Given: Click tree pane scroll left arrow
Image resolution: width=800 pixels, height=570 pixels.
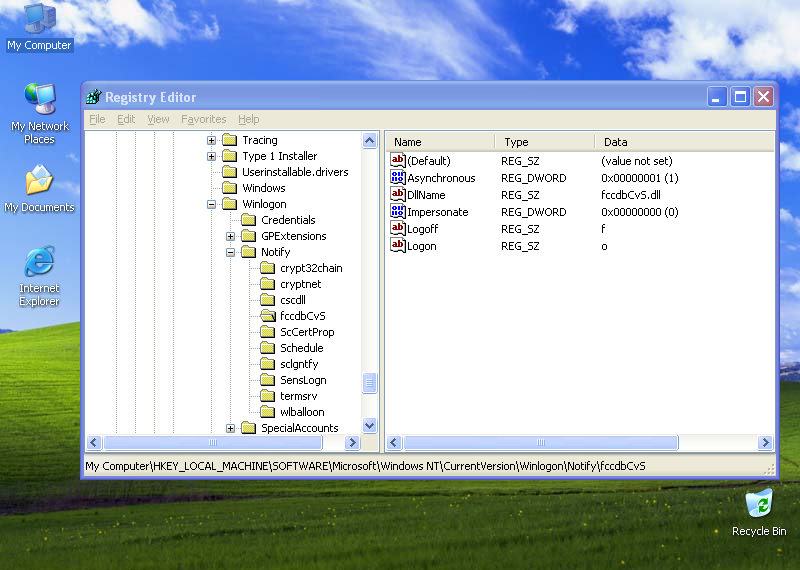Looking at the screenshot, I should tap(94, 442).
